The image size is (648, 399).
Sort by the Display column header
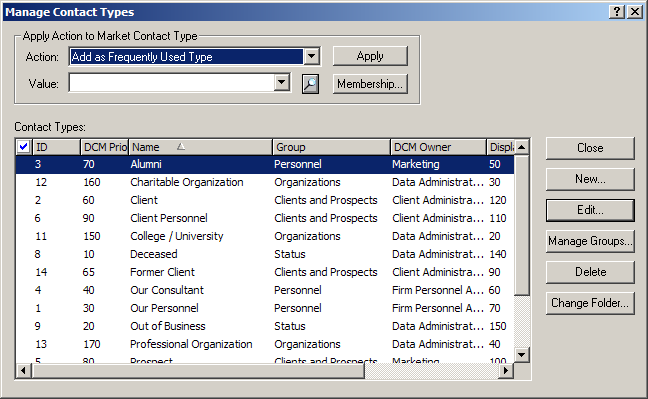click(x=500, y=147)
